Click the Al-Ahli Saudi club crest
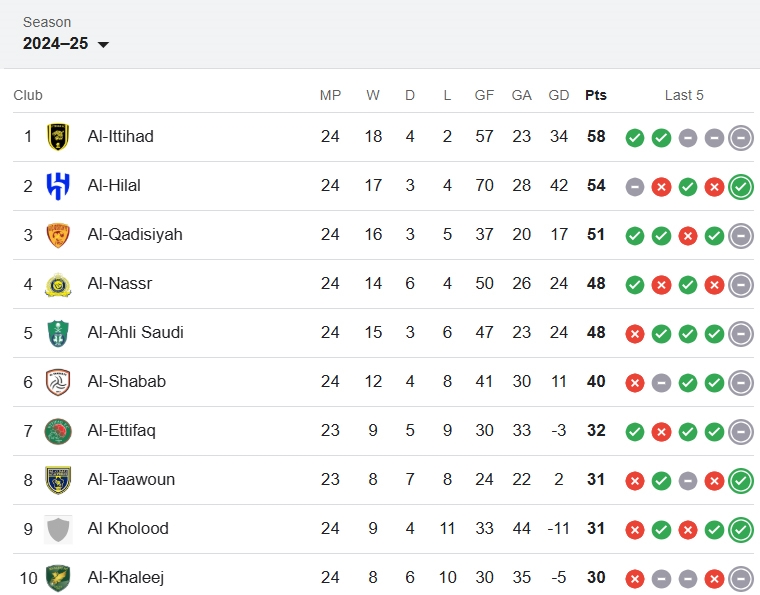The image size is (760, 595). pos(58,333)
